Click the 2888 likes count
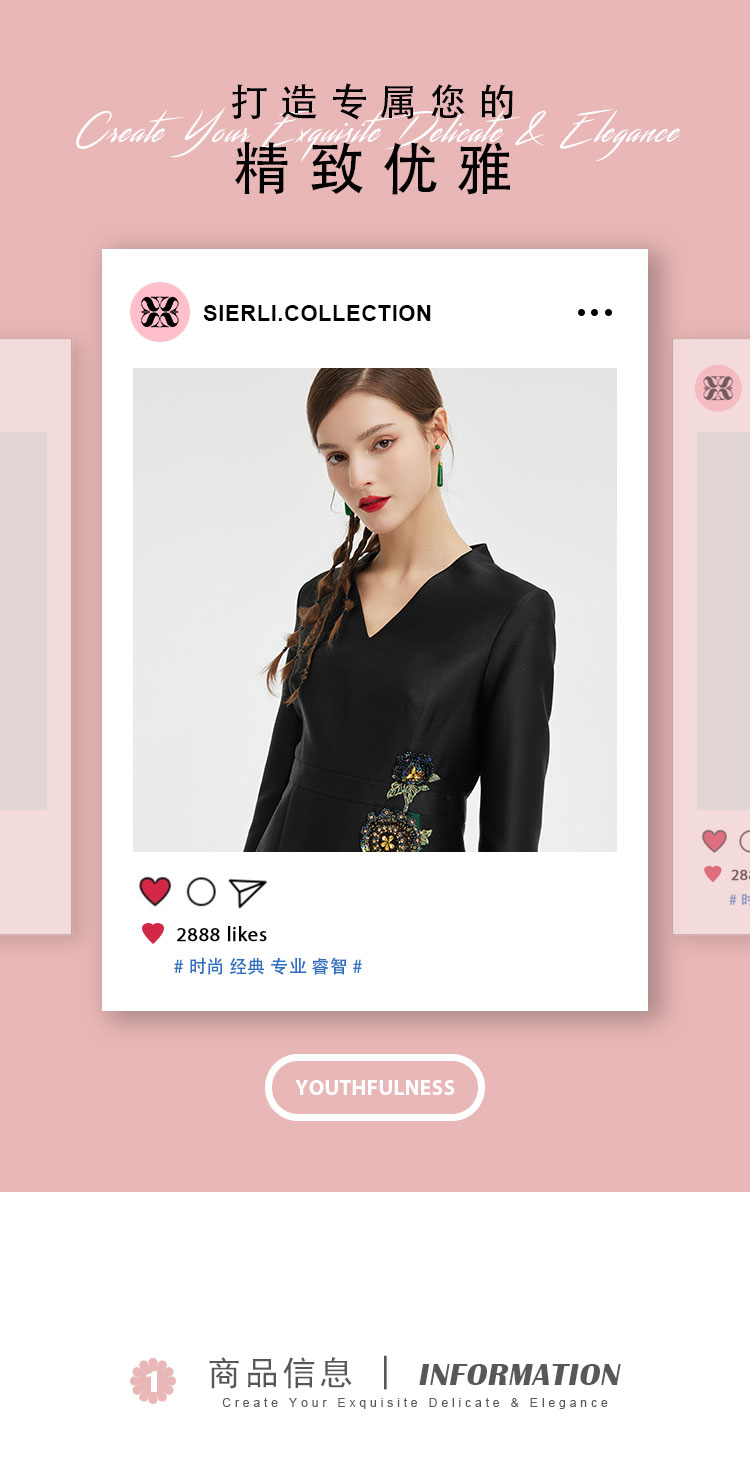Image resolution: width=750 pixels, height=1461 pixels. click(222, 934)
